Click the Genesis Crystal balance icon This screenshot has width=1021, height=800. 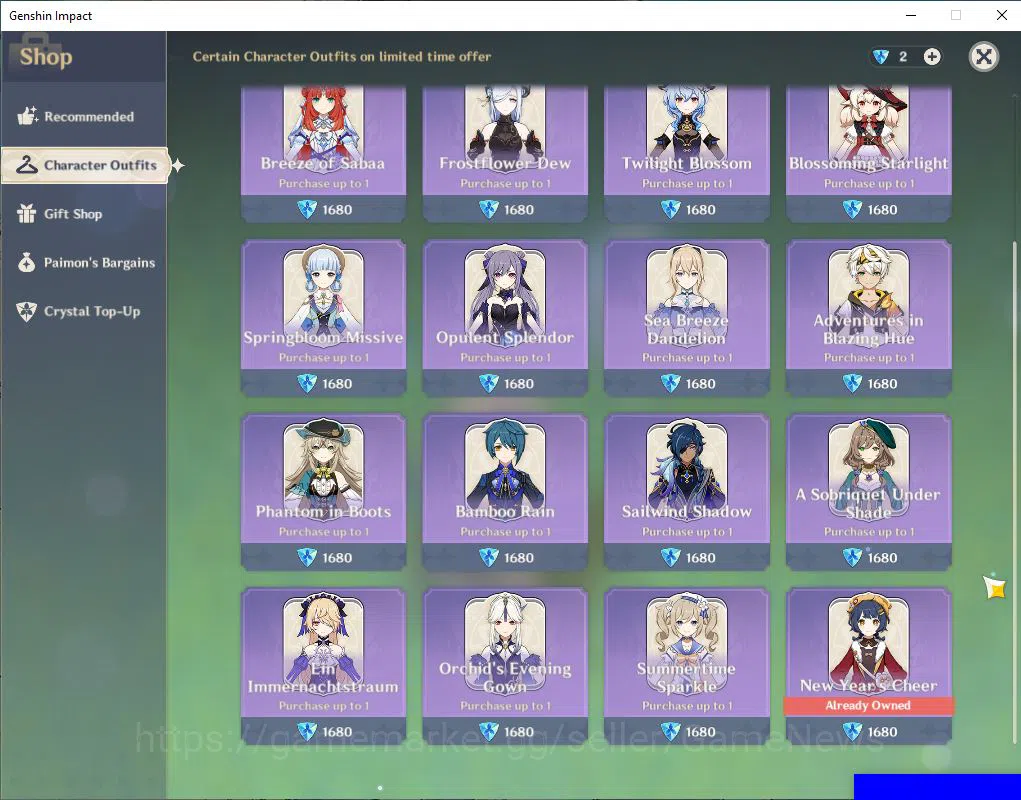pos(880,57)
